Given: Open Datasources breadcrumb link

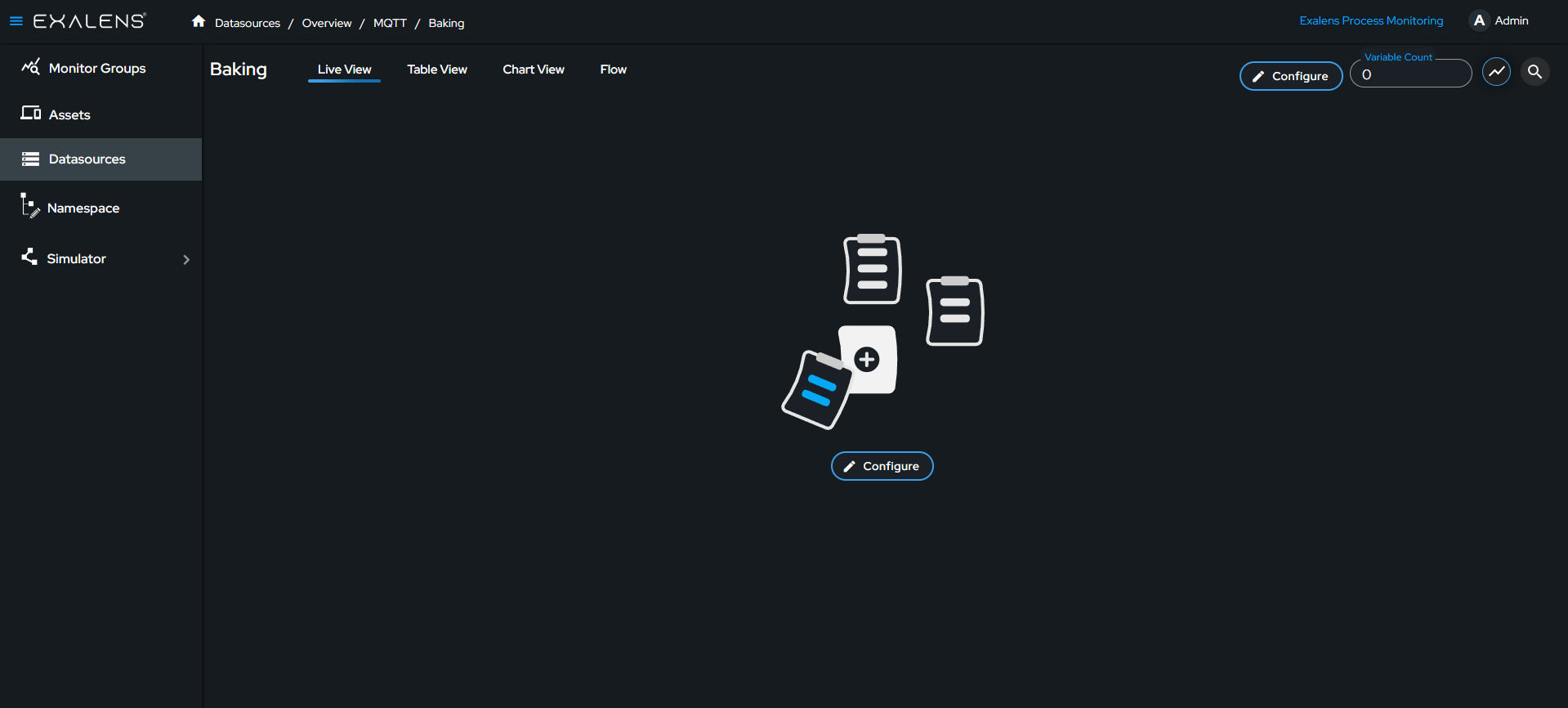Looking at the screenshot, I should coord(248,23).
